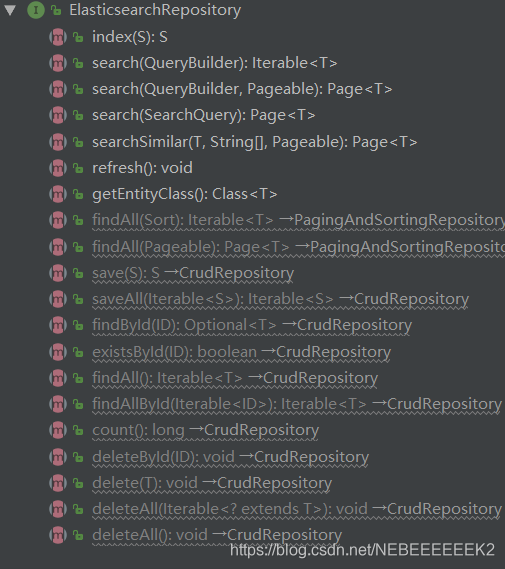The image size is (505, 569).
Task: Click method icon beside deleteAll(Iterable<? extends T>)
Action: 58,509
